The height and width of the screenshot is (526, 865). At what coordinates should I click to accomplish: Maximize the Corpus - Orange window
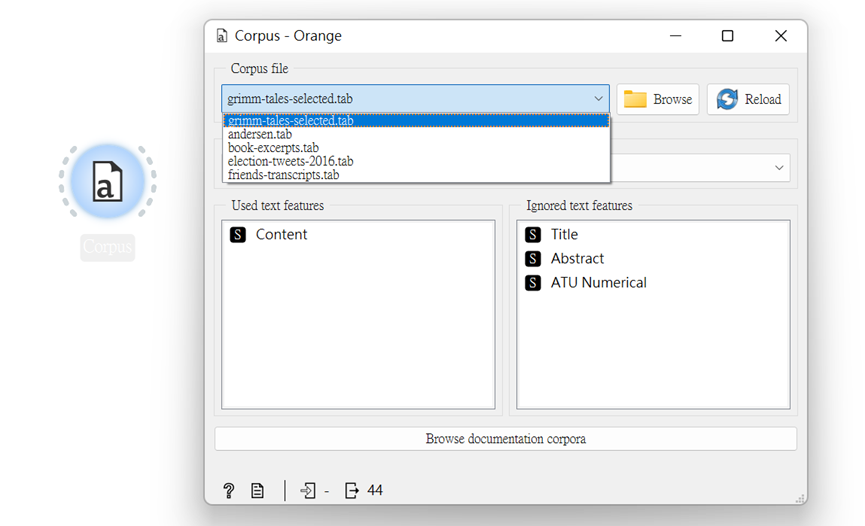pos(728,36)
